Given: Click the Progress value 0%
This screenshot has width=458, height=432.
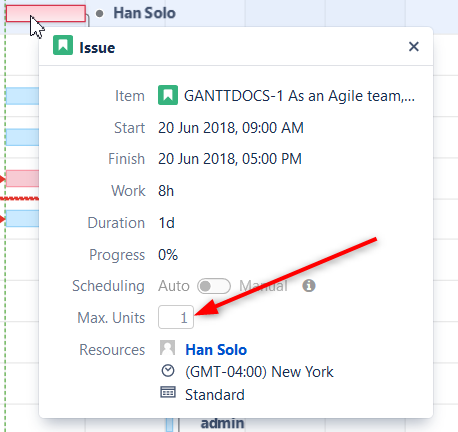Looking at the screenshot, I should (168, 255).
